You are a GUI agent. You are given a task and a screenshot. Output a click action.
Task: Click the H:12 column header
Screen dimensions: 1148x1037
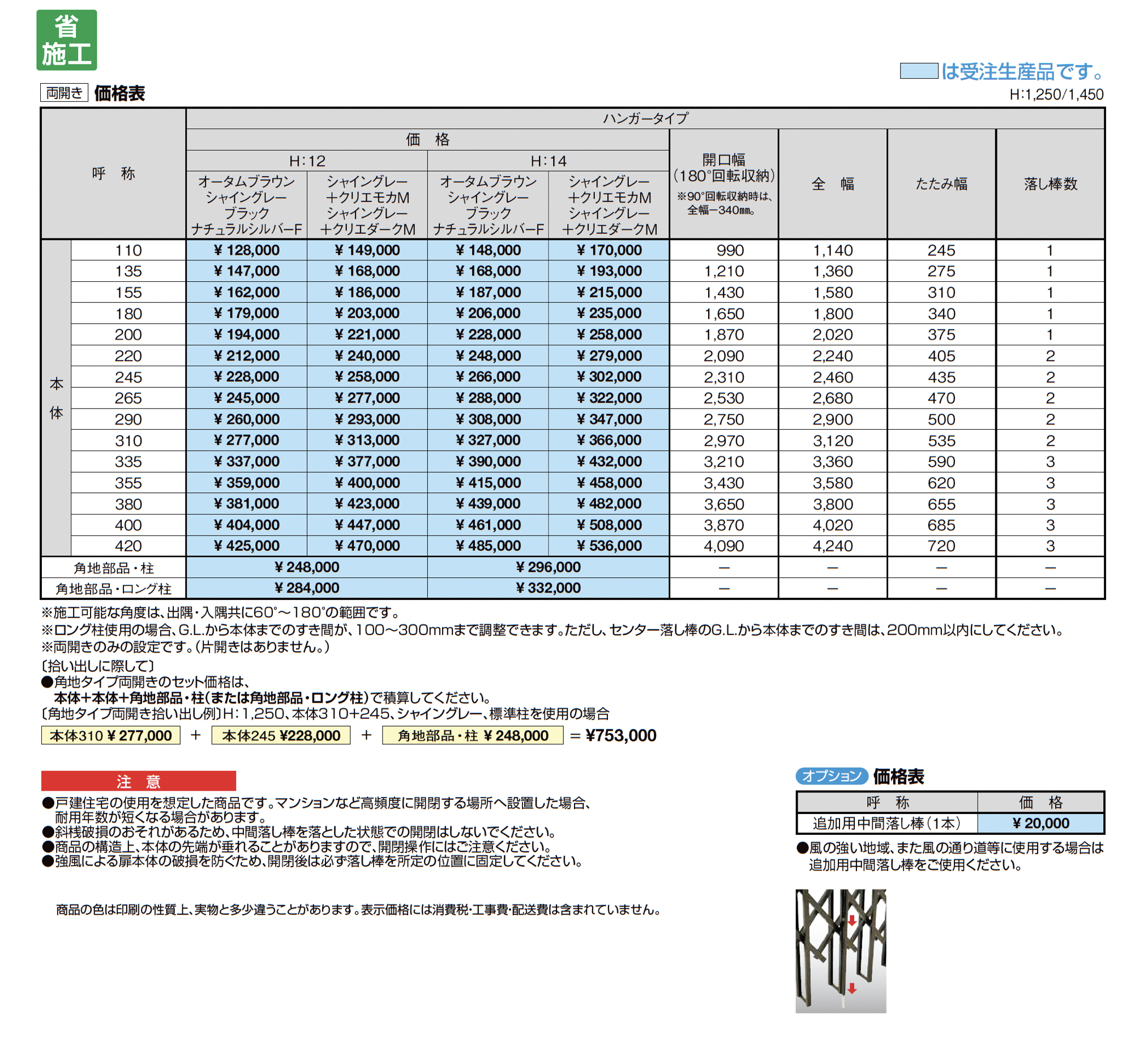point(307,161)
